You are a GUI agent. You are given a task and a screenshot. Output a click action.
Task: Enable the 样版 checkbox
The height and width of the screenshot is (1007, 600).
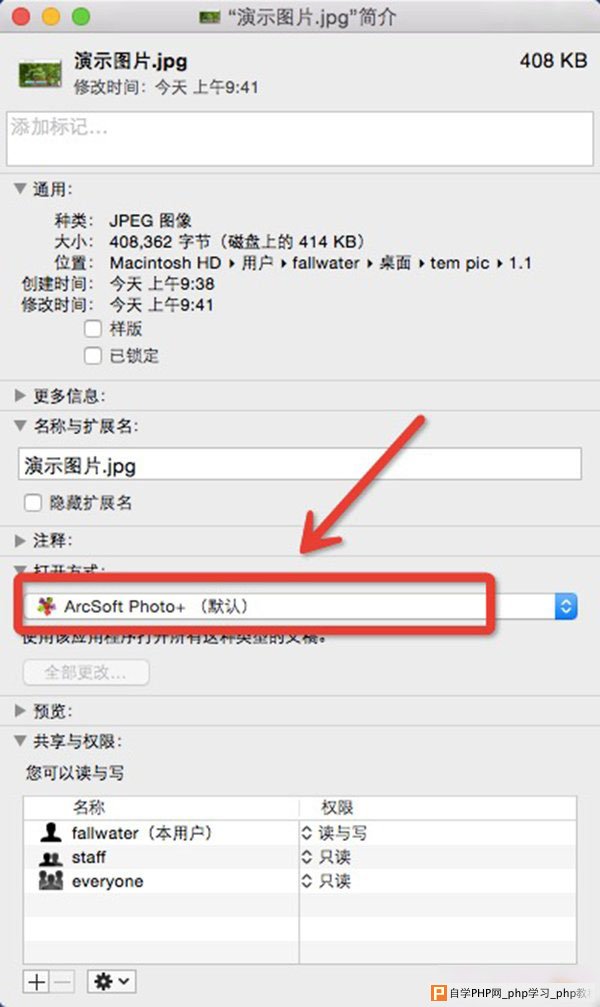pos(93,329)
